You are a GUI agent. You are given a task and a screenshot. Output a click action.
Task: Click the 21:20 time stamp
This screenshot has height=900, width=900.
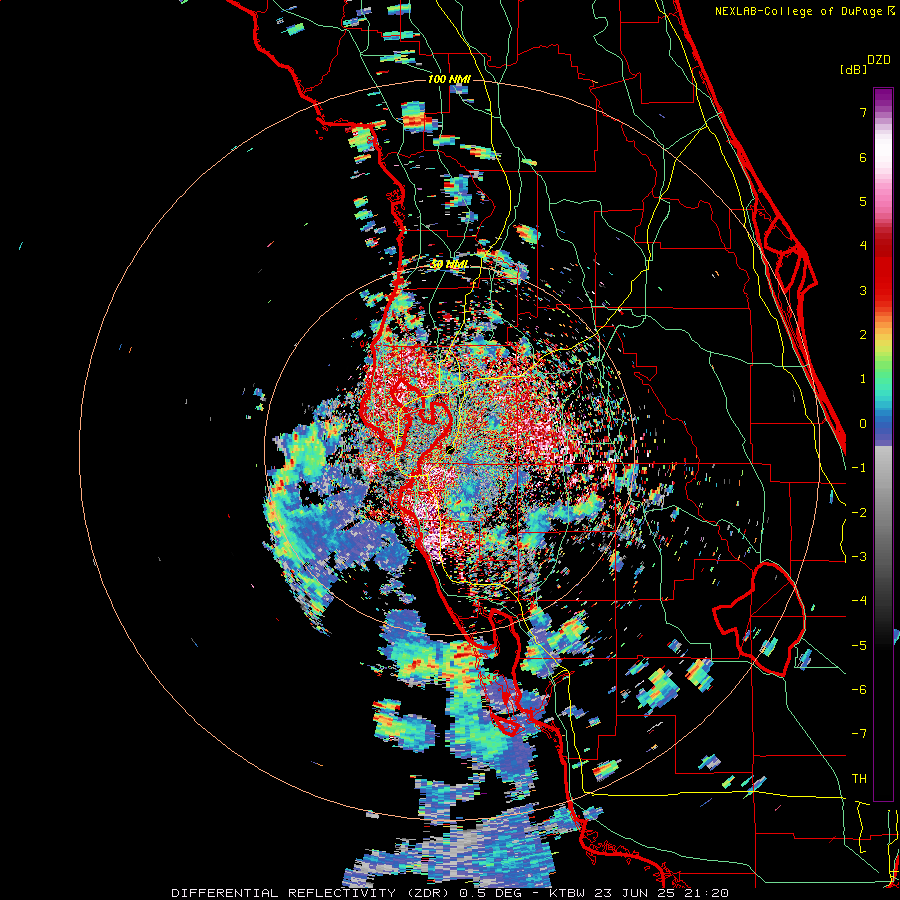click(x=707, y=893)
